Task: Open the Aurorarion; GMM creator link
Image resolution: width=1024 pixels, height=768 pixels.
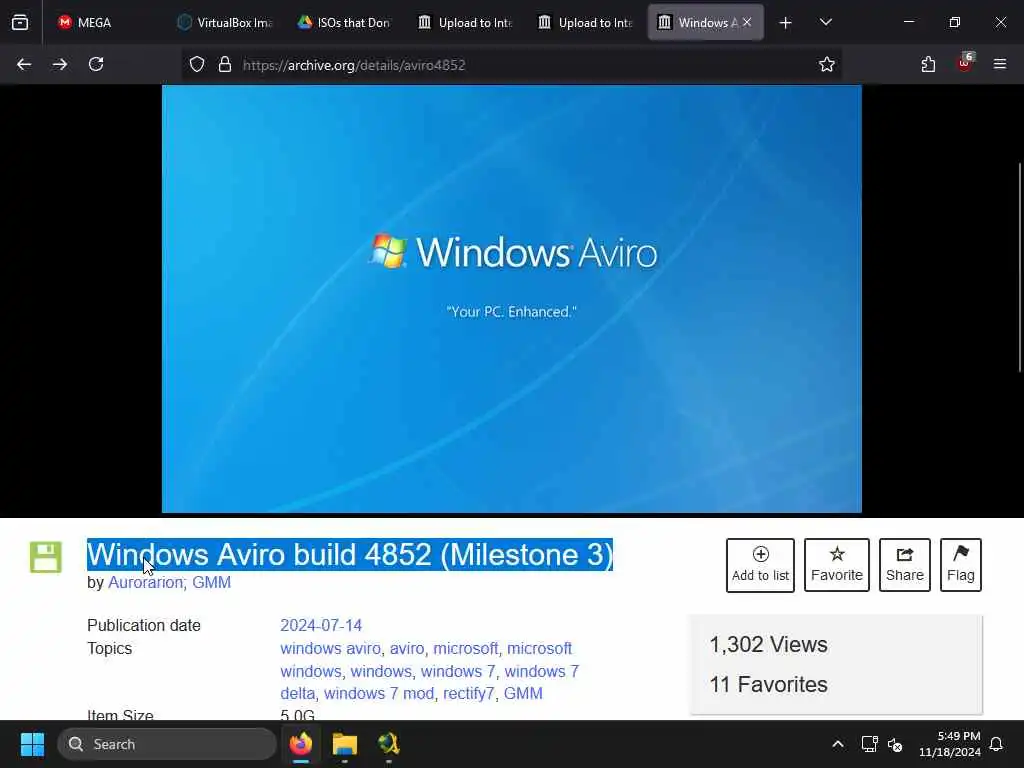Action: [x=169, y=582]
